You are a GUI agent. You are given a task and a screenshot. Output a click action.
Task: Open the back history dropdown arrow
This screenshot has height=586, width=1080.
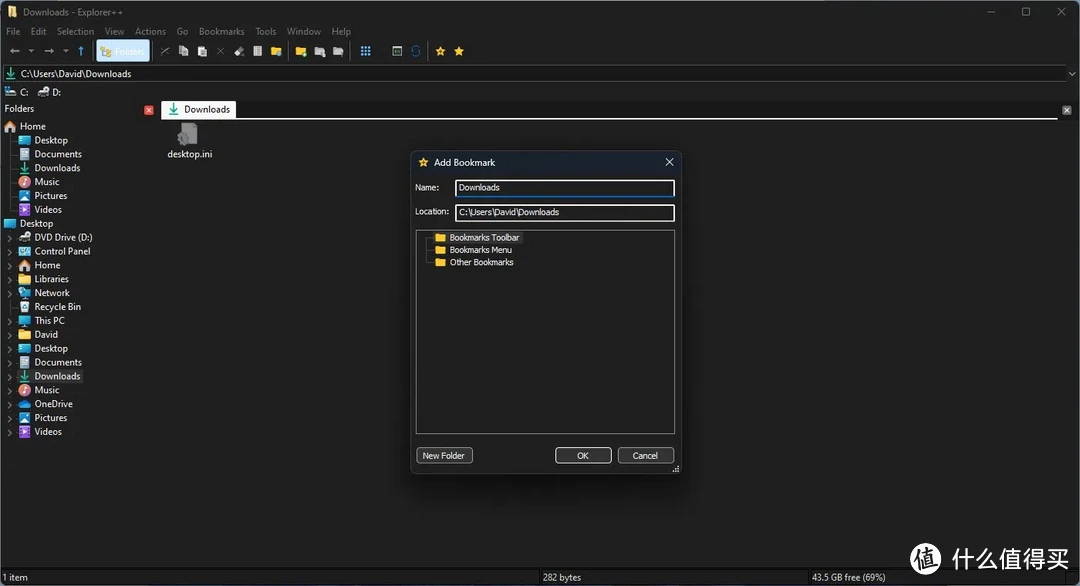[31, 51]
